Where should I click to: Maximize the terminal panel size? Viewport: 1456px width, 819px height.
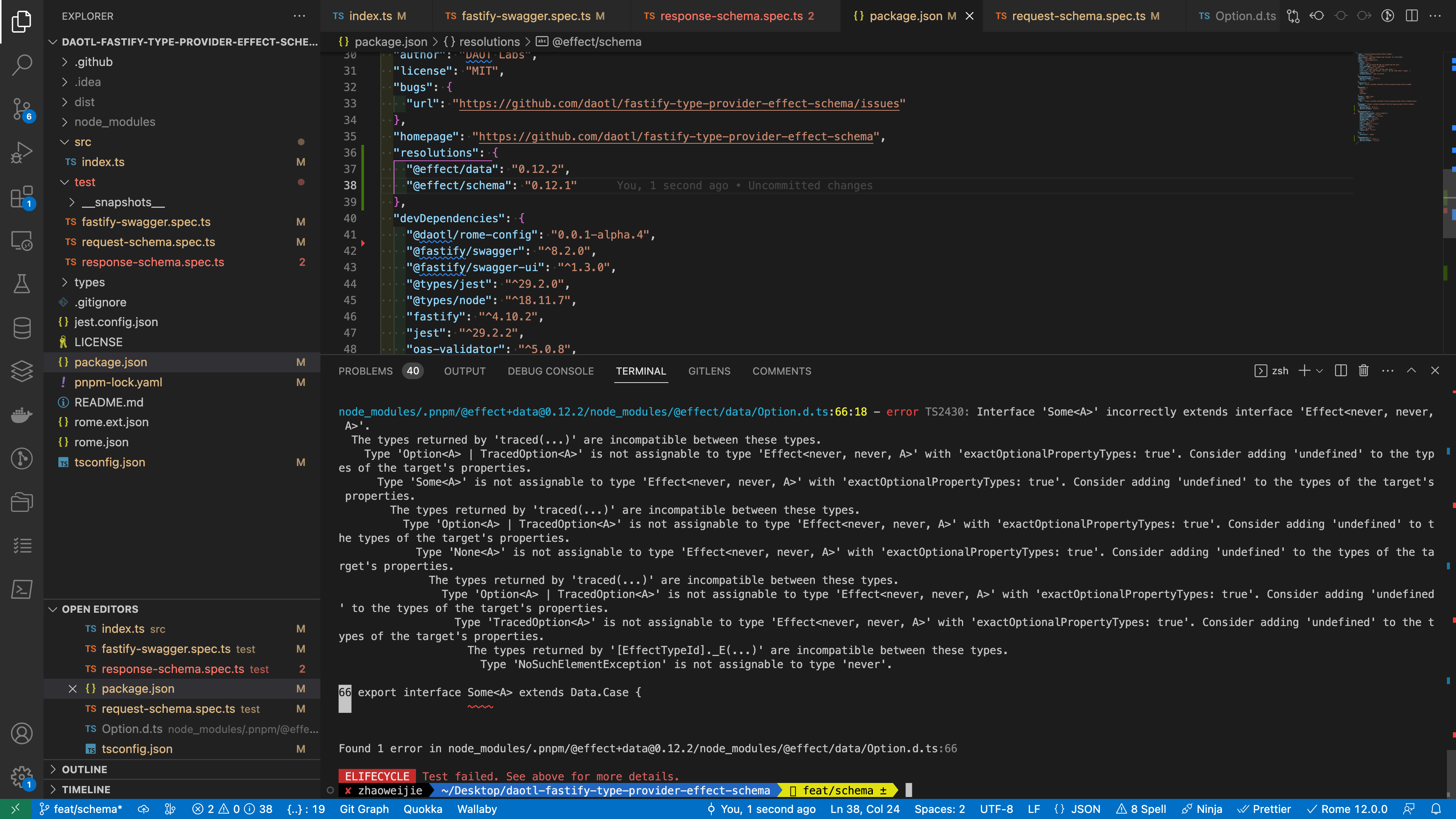(1411, 371)
